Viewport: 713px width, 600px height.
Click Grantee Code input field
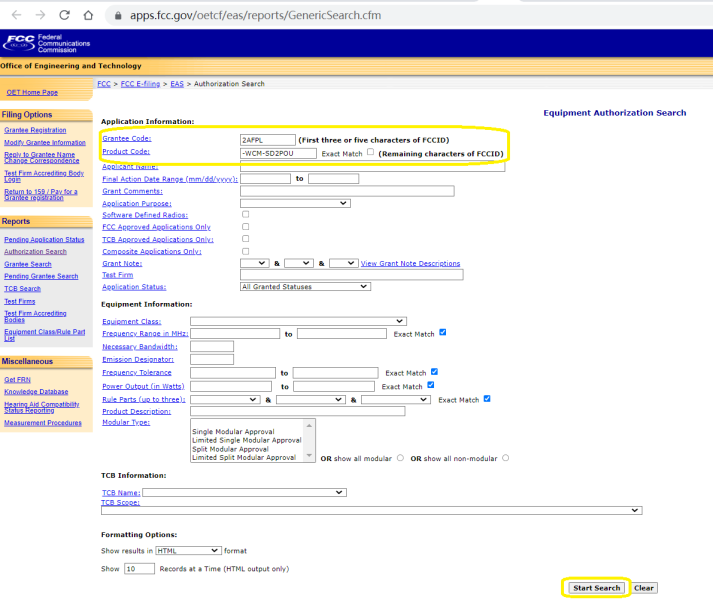[267, 140]
